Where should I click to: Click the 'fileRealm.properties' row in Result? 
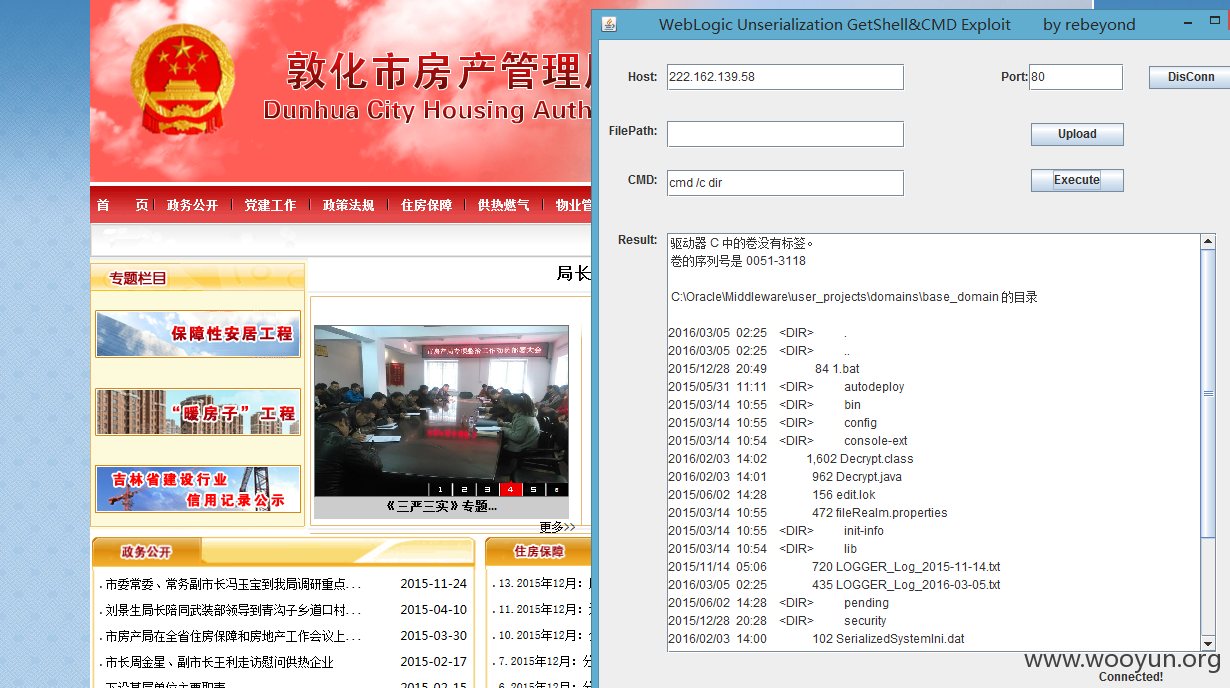808,513
